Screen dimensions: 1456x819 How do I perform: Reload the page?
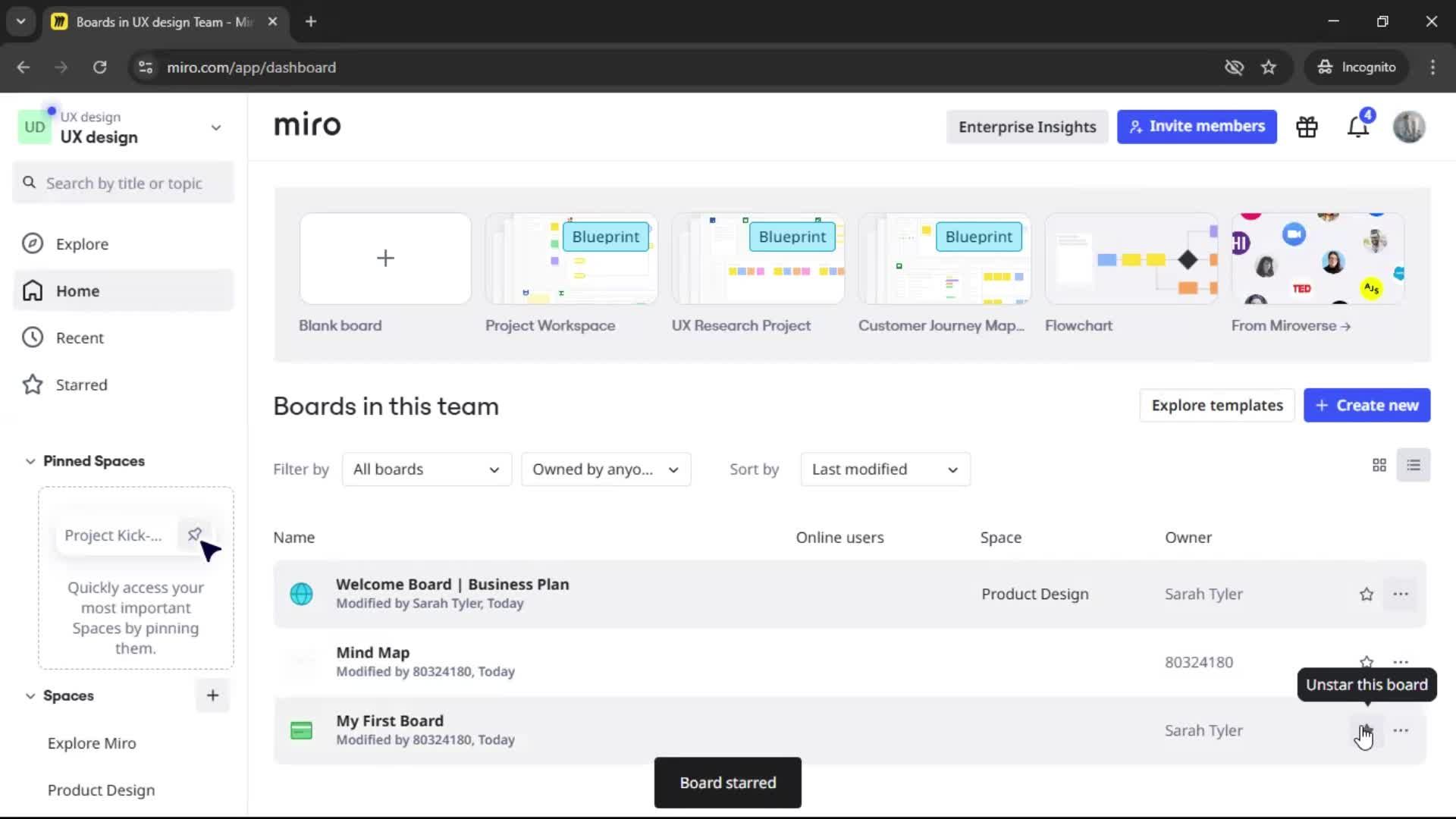point(99,67)
